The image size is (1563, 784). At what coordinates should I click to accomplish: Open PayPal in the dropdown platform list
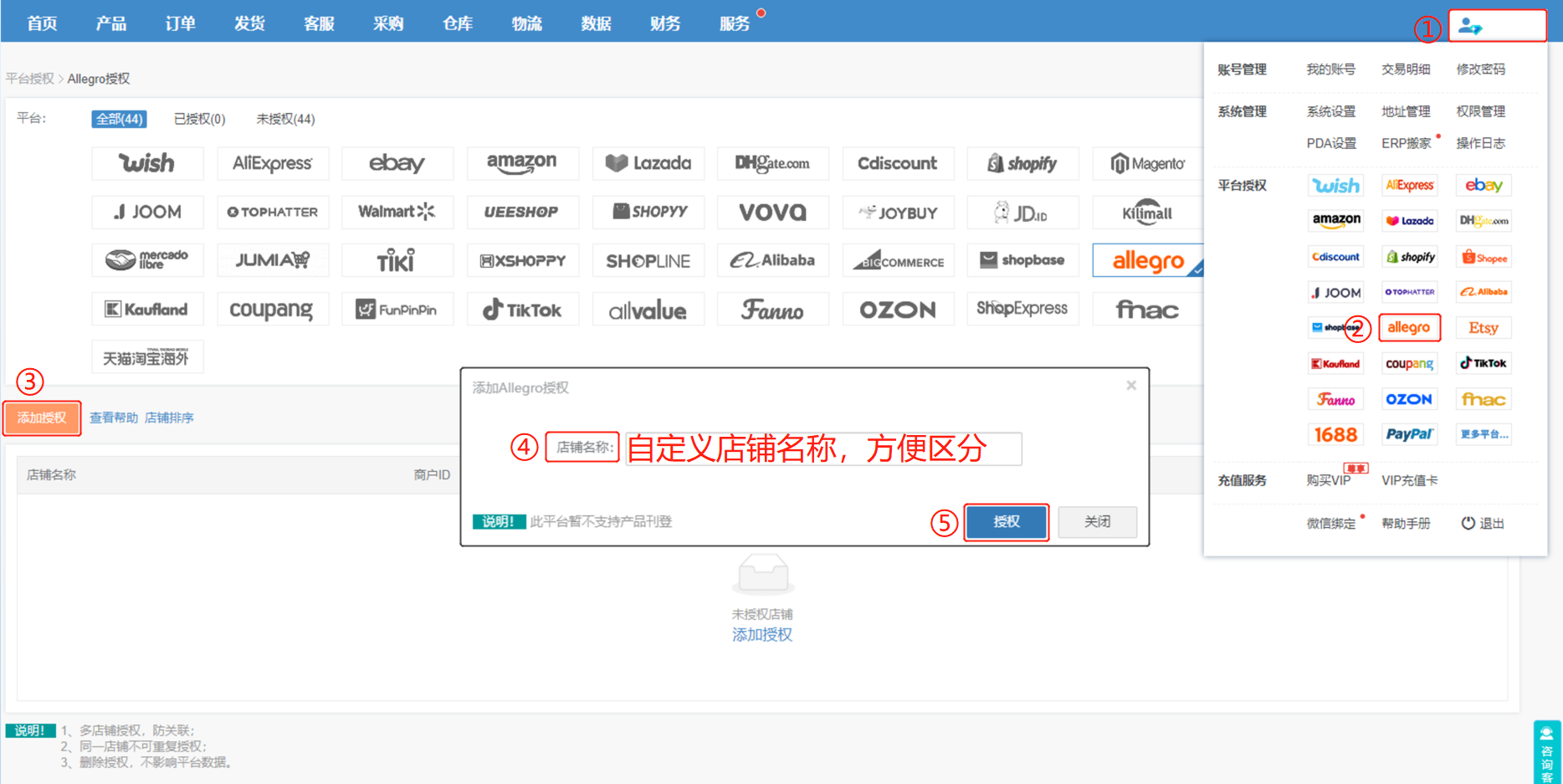[x=1409, y=434]
